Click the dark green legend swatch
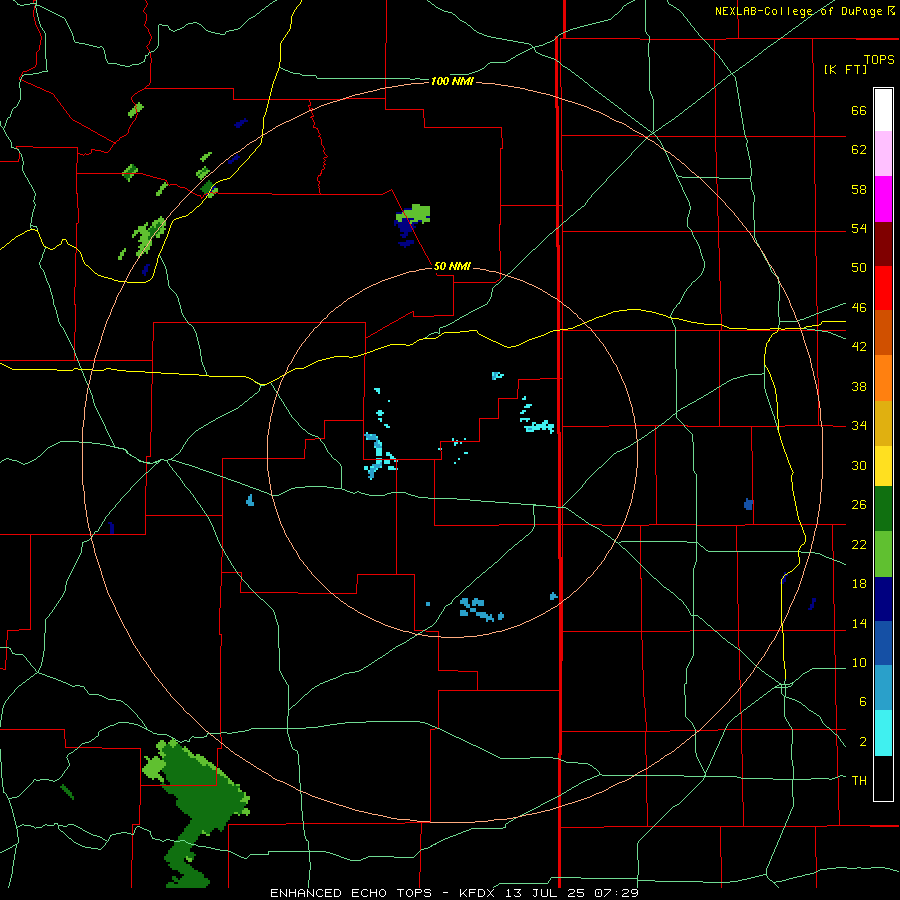 pyautogui.click(x=883, y=509)
